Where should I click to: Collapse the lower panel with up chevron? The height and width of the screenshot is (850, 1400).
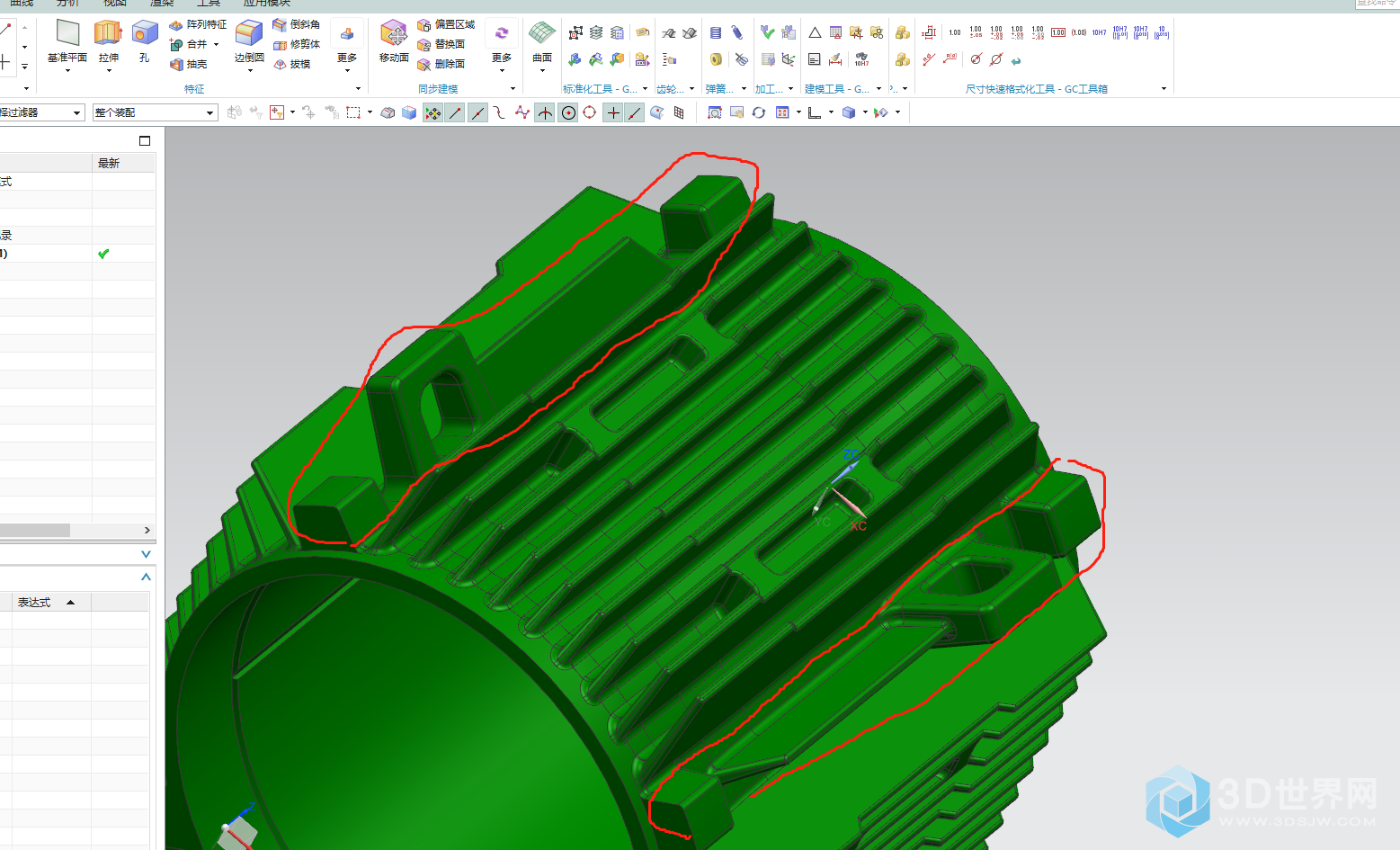tap(146, 577)
